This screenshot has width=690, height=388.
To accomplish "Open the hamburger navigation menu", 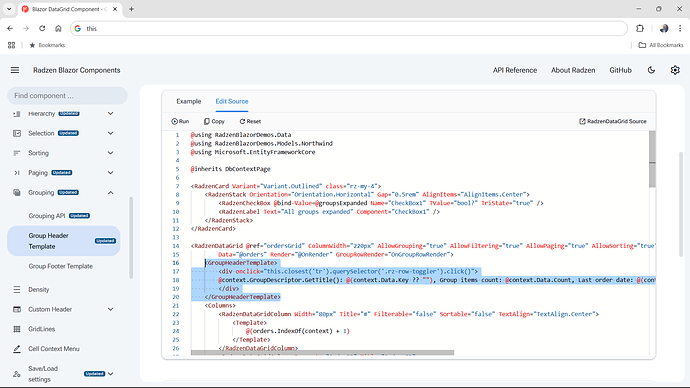I will pyautogui.click(x=15, y=70).
